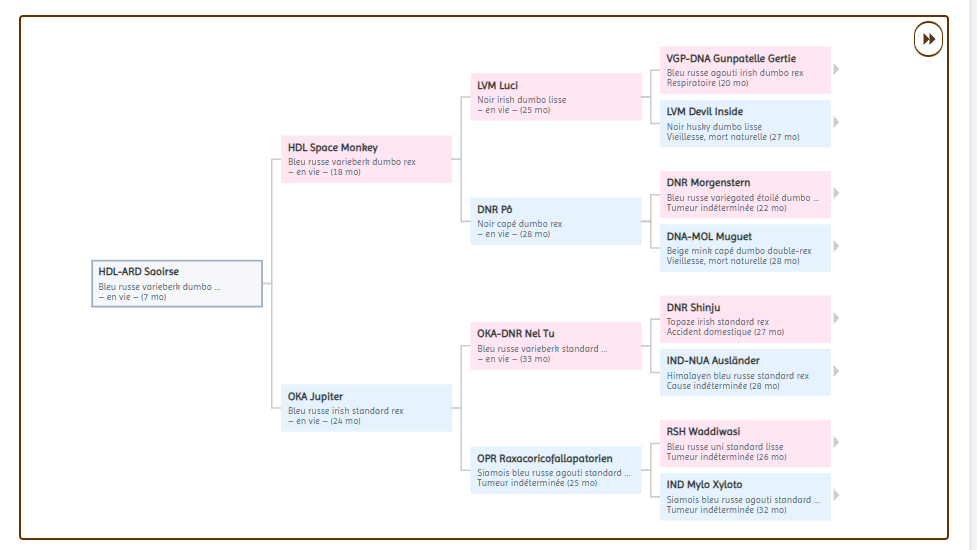Expand ancestors arrow beside RSH Waddiwasi

(x=836, y=443)
